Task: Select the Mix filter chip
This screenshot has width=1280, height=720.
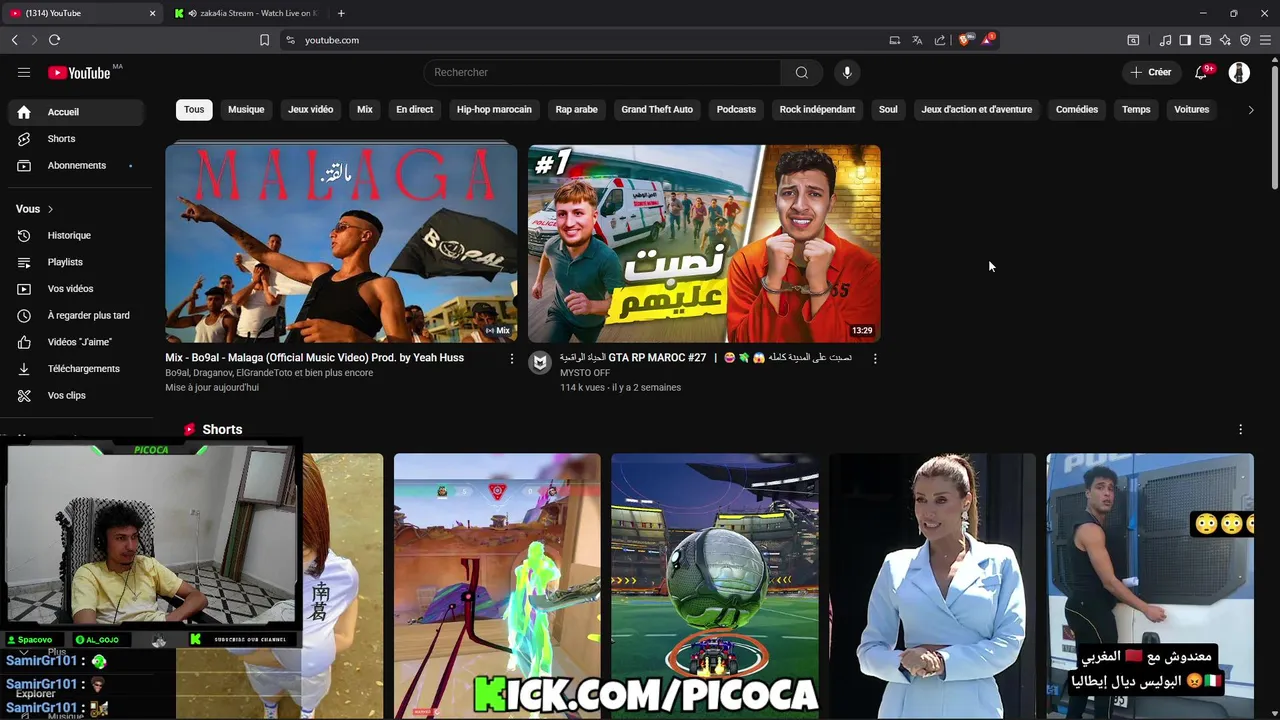Action: pos(365,109)
